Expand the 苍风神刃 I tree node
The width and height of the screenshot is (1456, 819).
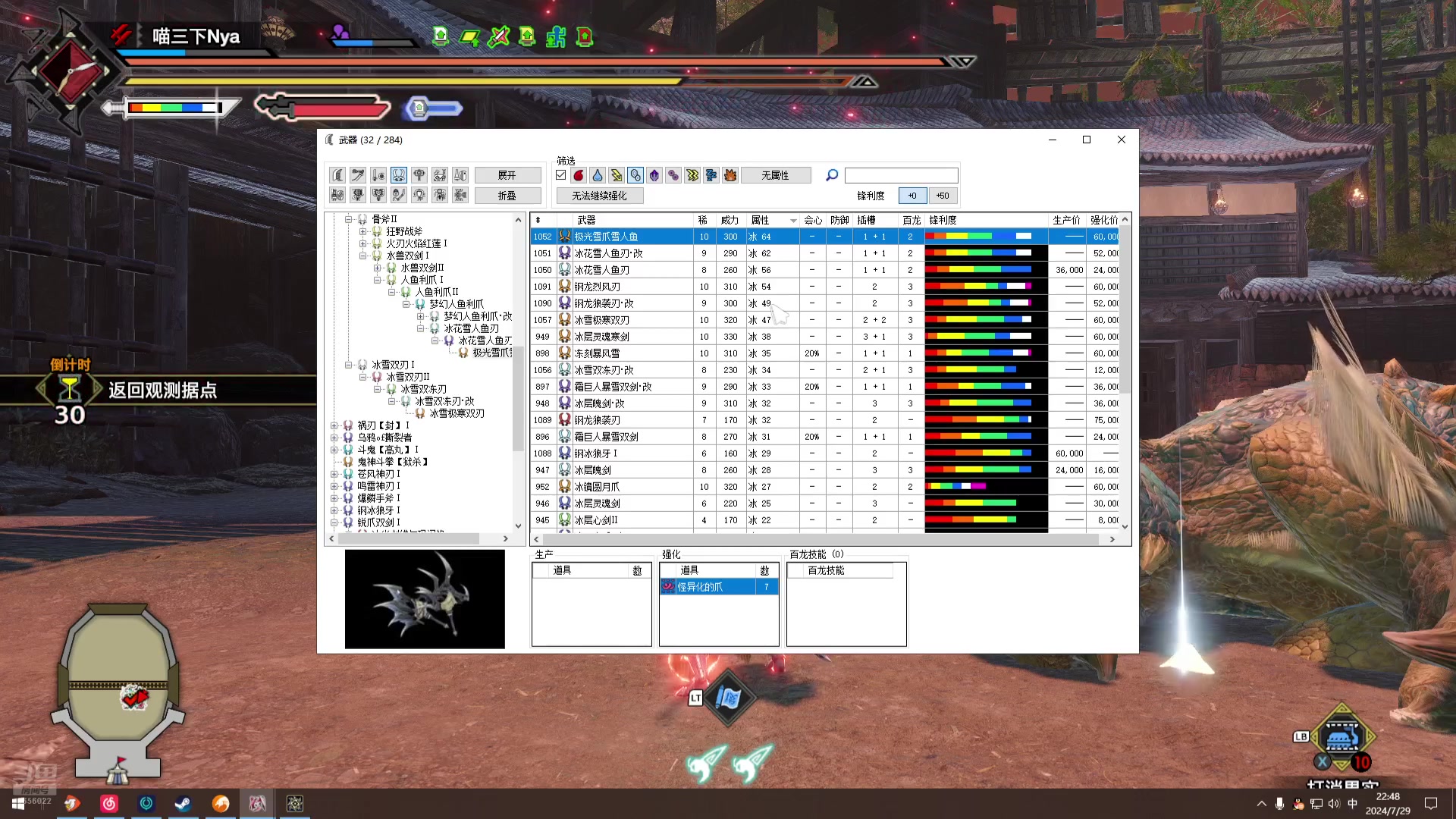click(x=334, y=474)
